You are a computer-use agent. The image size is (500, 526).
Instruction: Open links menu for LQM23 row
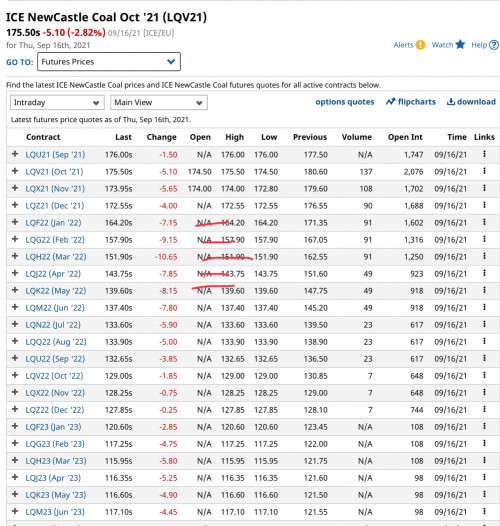click(x=484, y=512)
